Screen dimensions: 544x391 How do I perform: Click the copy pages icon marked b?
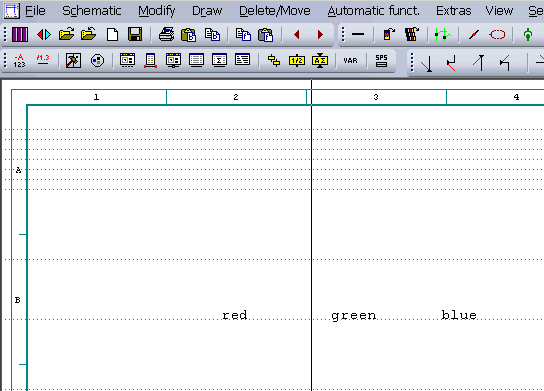(212, 35)
